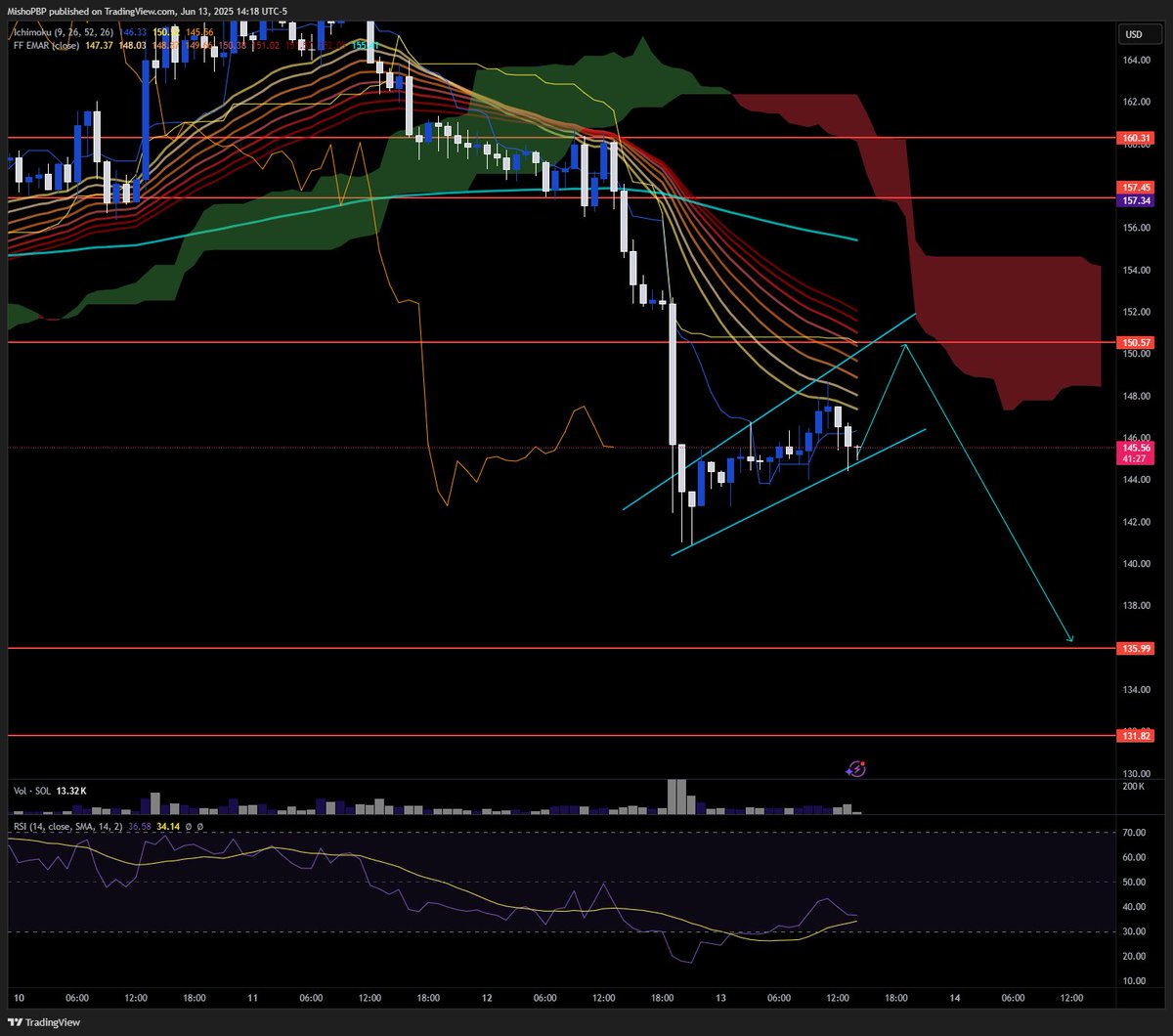This screenshot has height=1036, width=1173.
Task: Click the 131.82 red price label
Action: point(1134,737)
